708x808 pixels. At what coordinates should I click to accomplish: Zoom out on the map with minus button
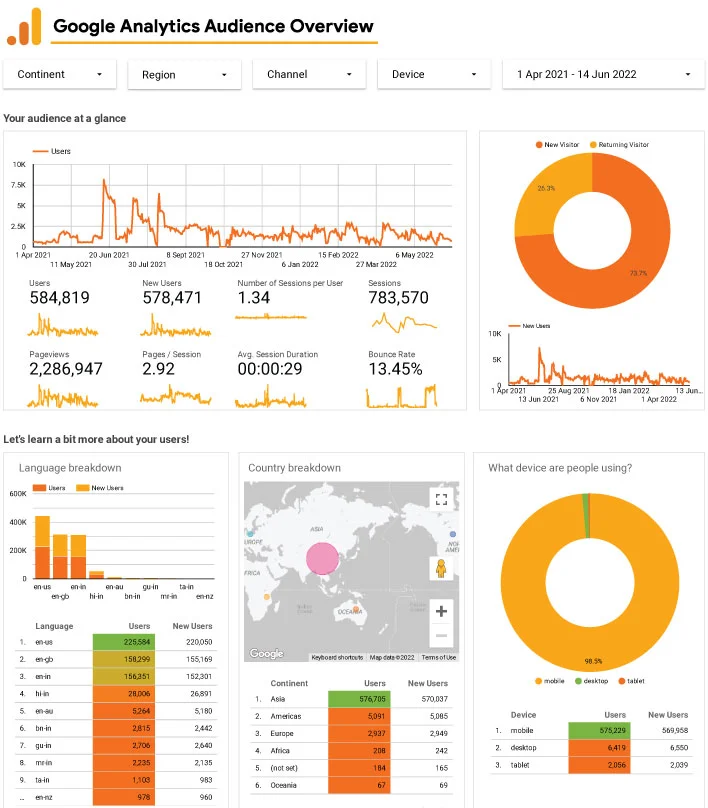pyautogui.click(x=441, y=636)
